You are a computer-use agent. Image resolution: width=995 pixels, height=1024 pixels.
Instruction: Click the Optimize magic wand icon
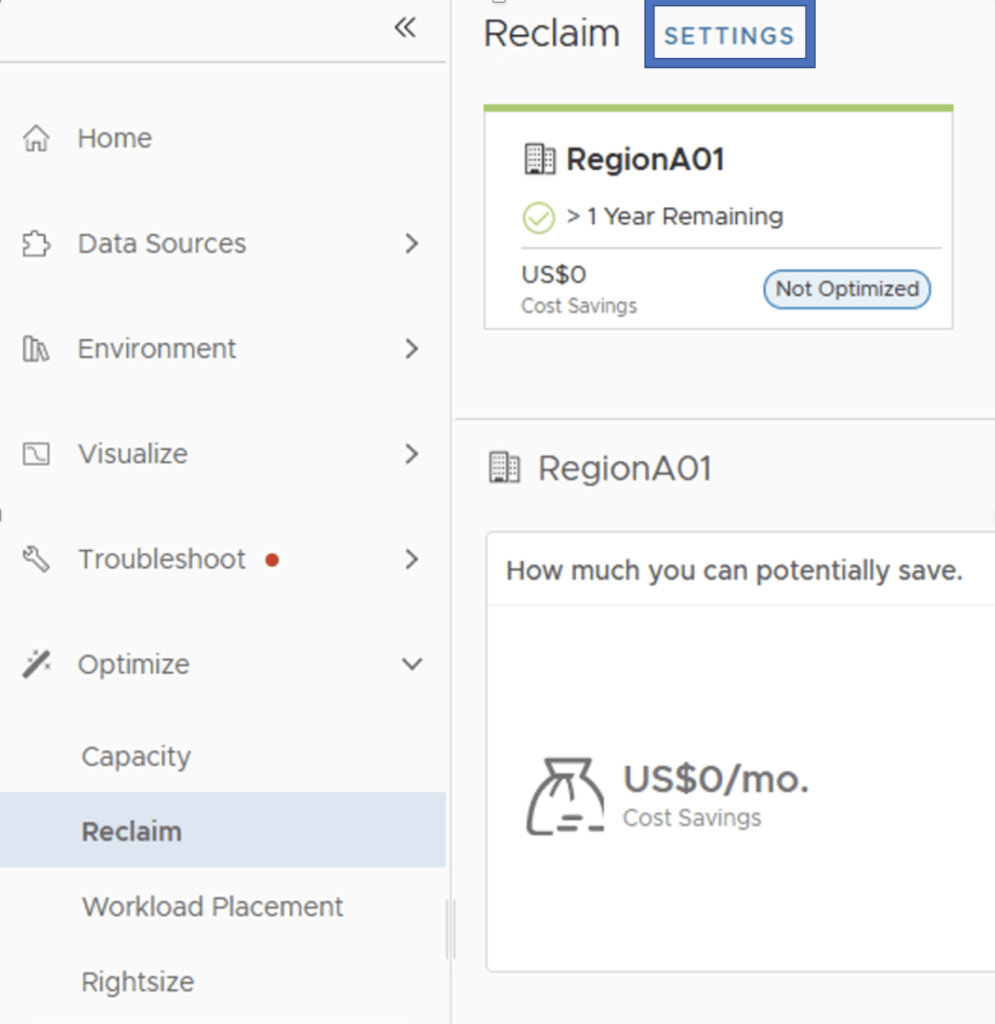click(36, 664)
